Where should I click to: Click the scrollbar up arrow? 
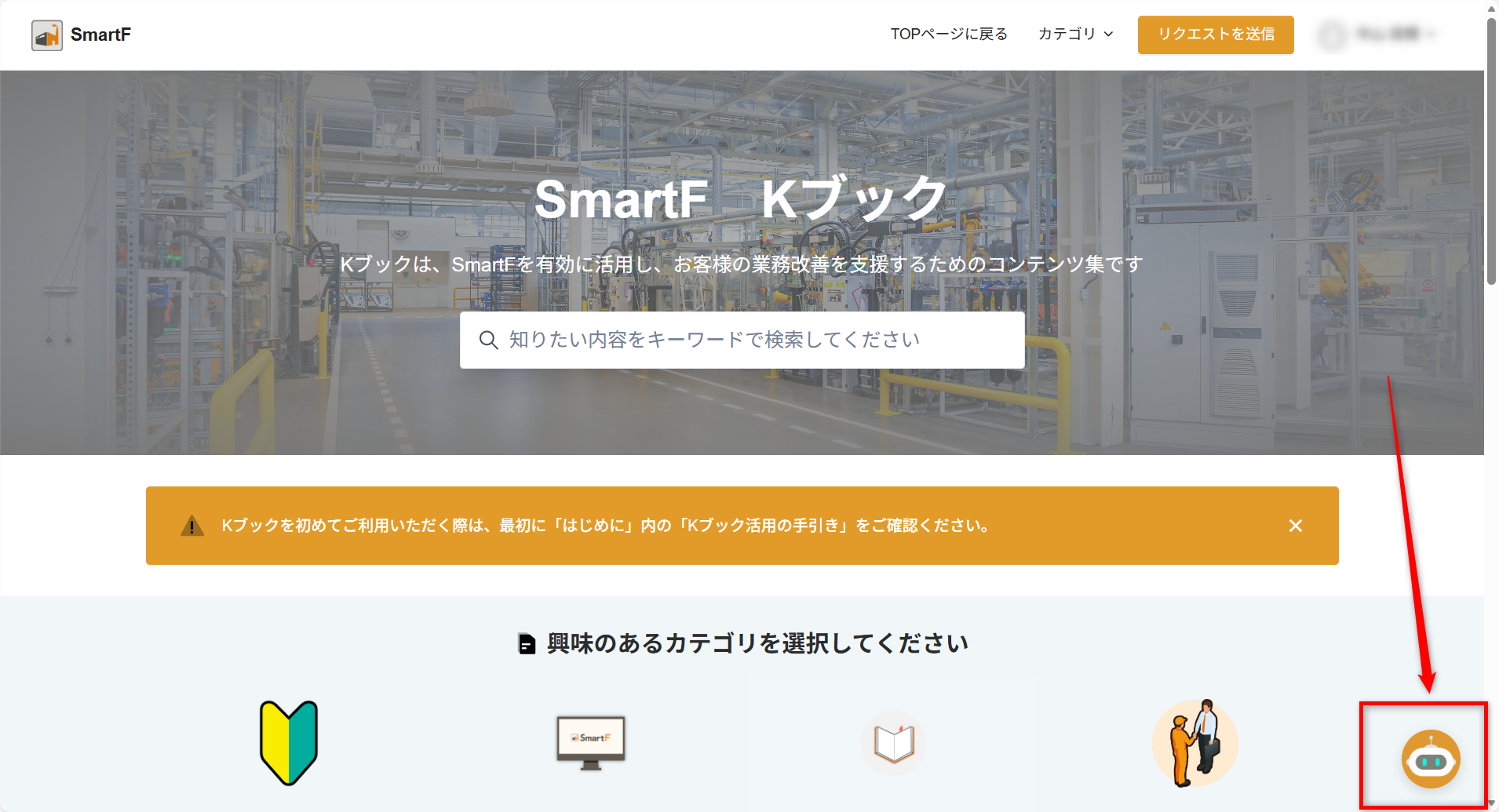pyautogui.click(x=1491, y=8)
